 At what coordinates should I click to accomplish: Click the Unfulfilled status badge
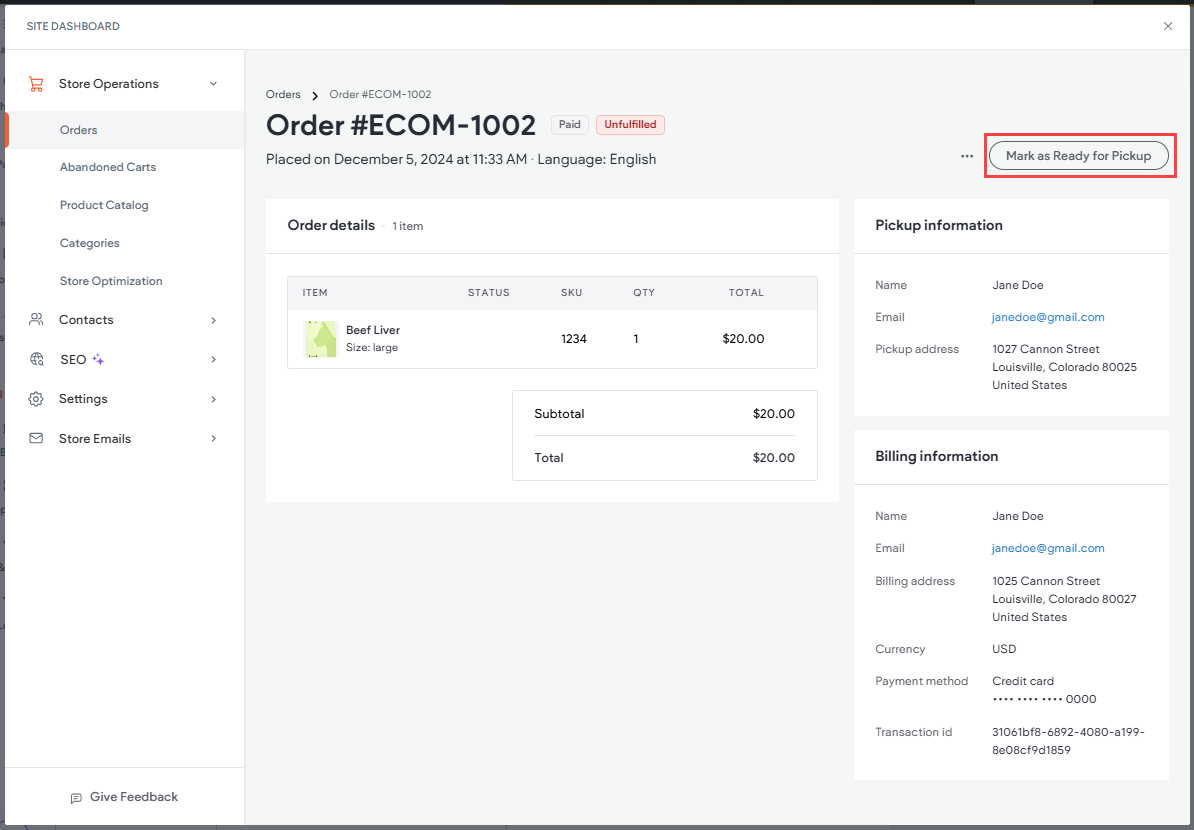tap(630, 124)
